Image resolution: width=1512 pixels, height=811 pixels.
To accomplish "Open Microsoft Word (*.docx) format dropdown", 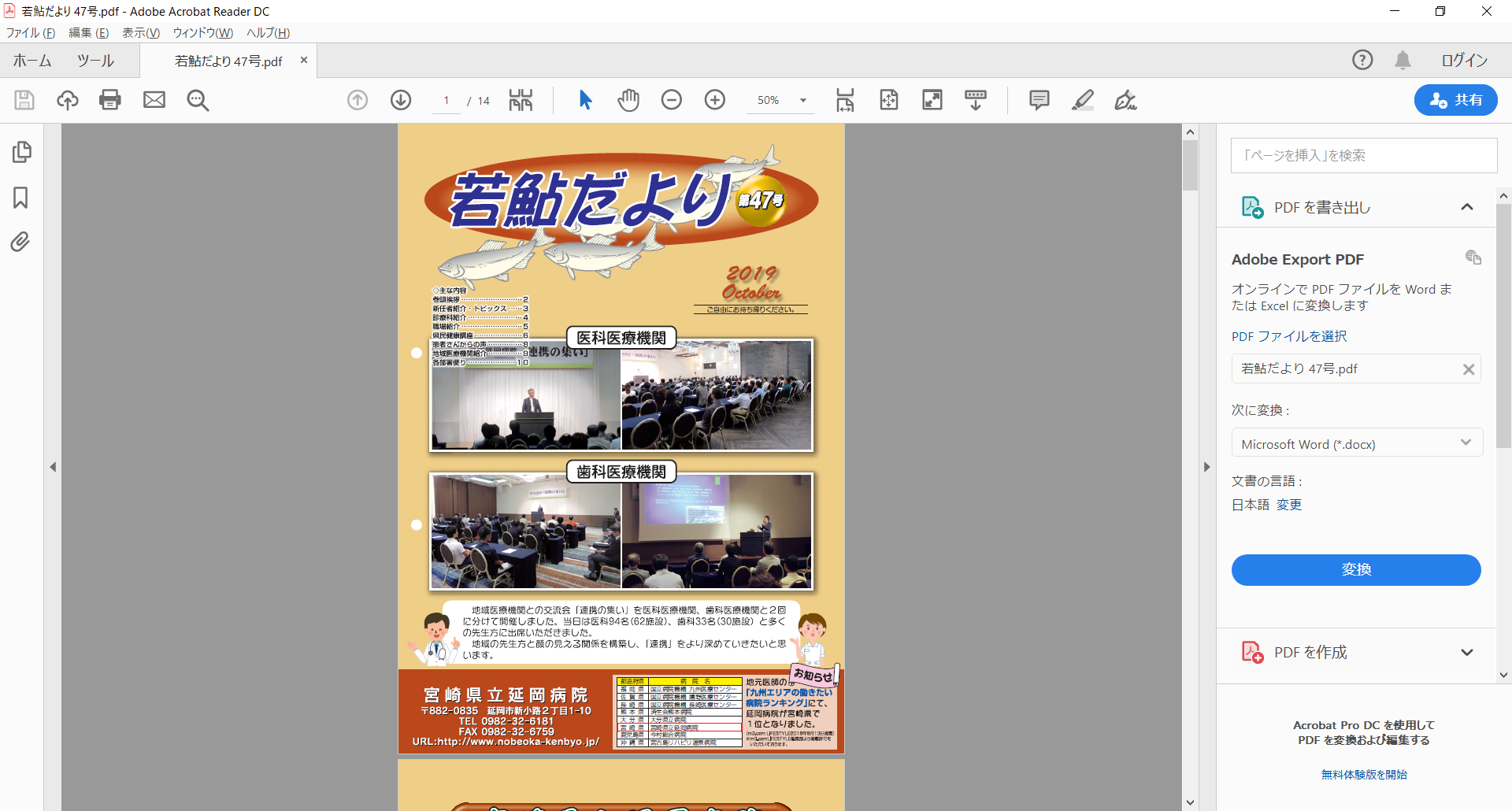I will point(1357,443).
